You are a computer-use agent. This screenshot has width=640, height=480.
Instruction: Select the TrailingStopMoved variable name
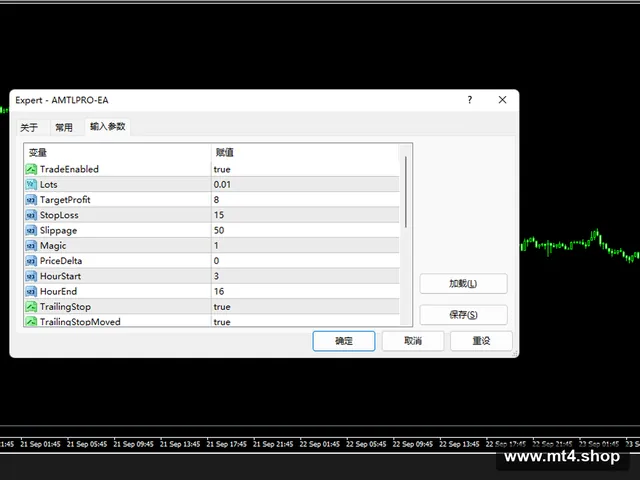click(80, 322)
